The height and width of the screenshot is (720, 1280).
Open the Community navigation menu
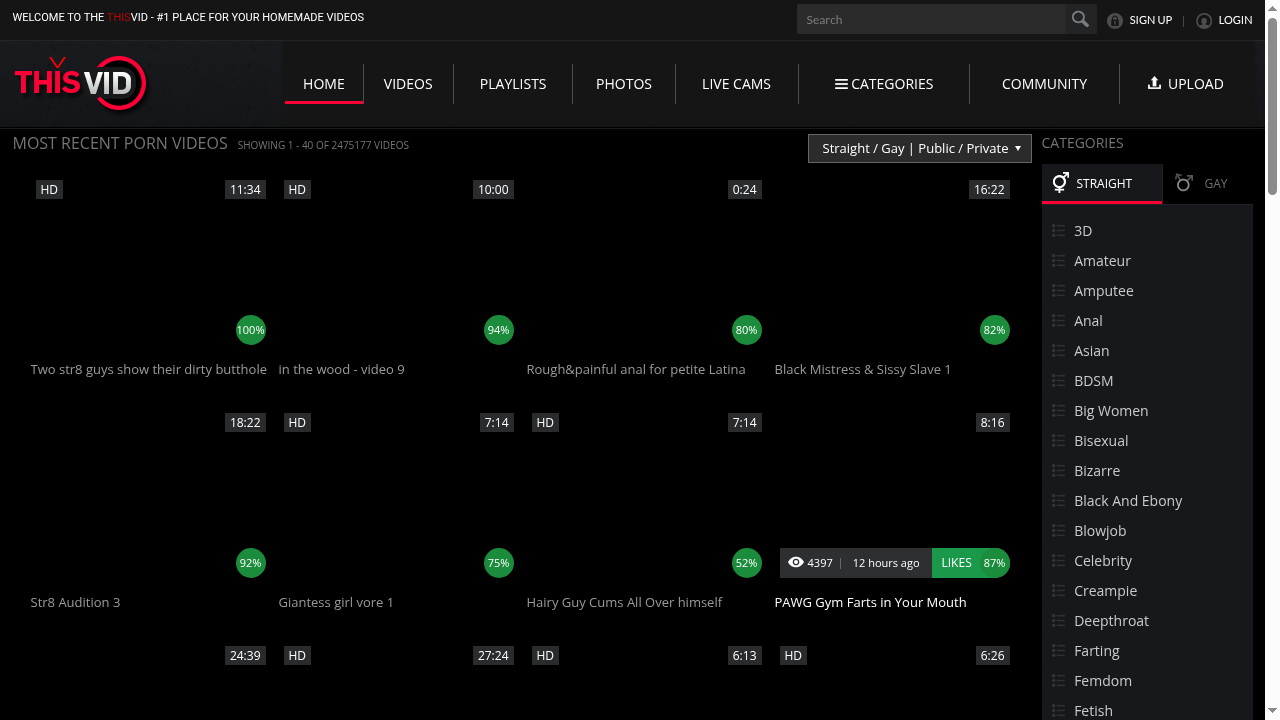(x=1044, y=84)
